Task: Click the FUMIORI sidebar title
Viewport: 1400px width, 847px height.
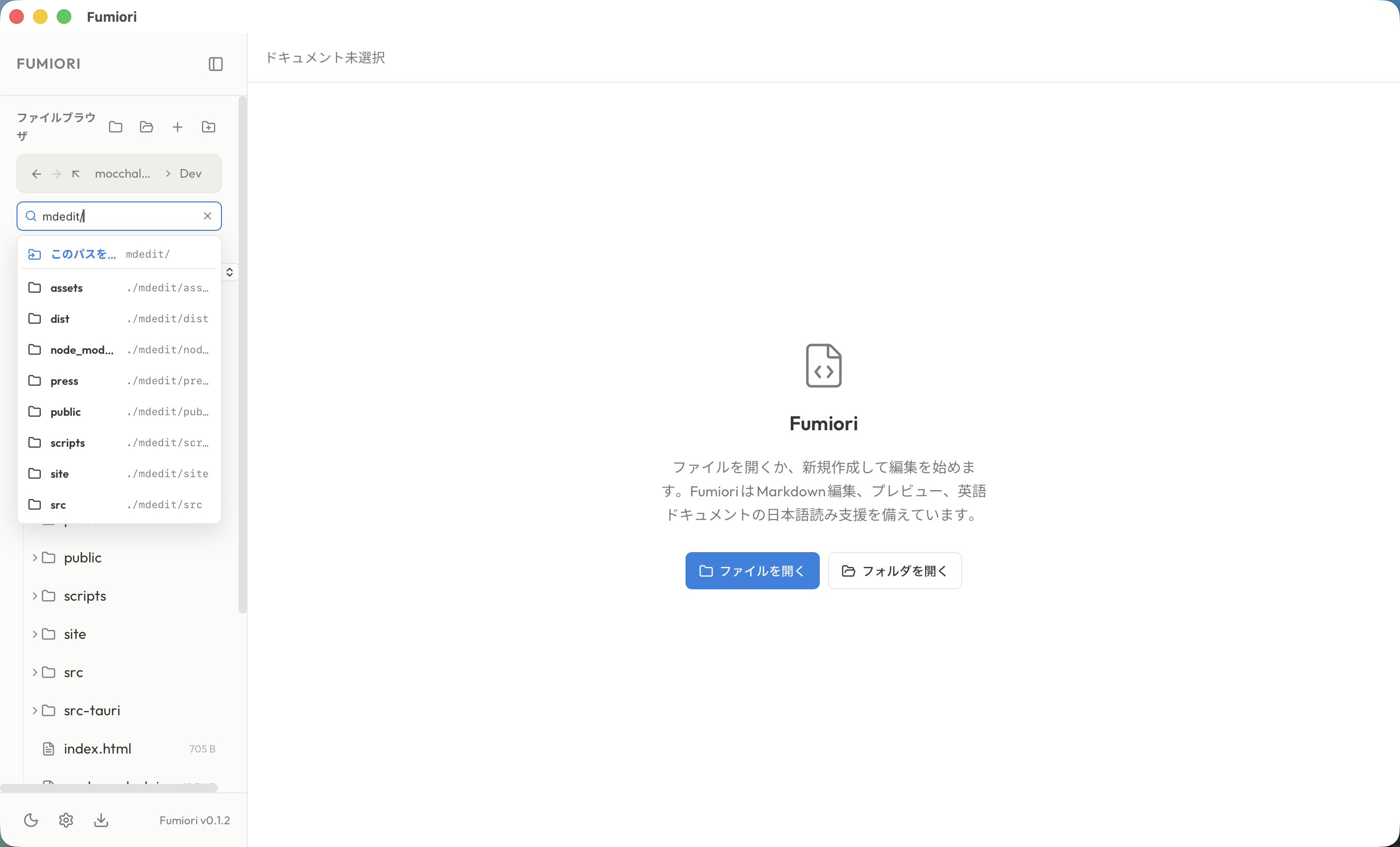Action: (x=49, y=64)
